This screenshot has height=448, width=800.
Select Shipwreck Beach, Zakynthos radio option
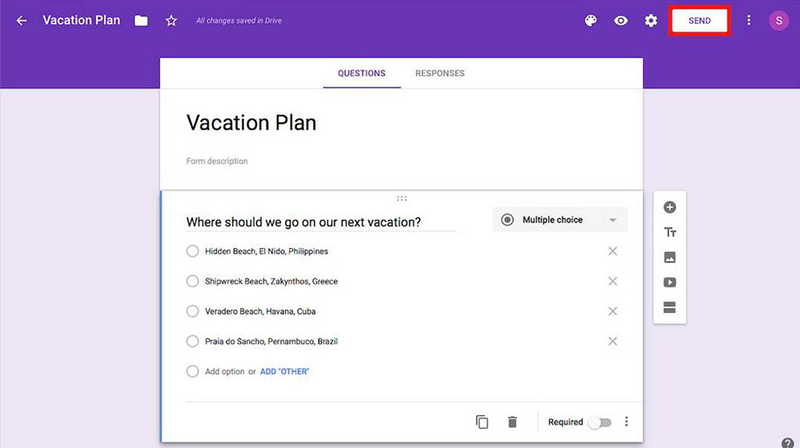[x=193, y=281]
